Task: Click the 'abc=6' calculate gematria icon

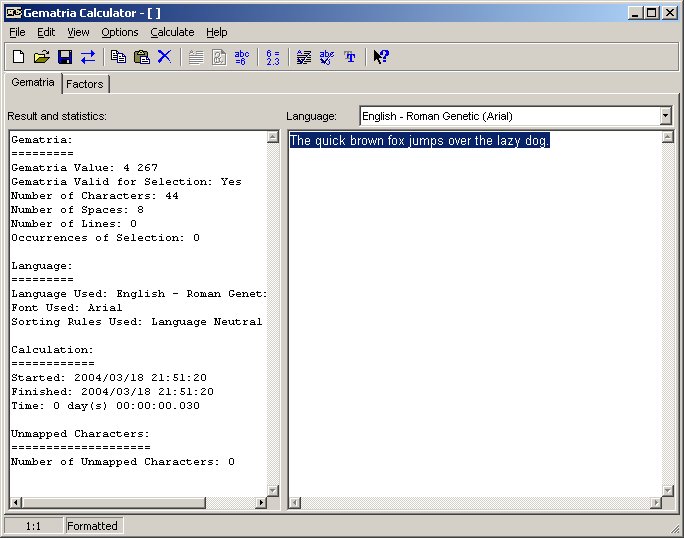Action: click(241, 57)
